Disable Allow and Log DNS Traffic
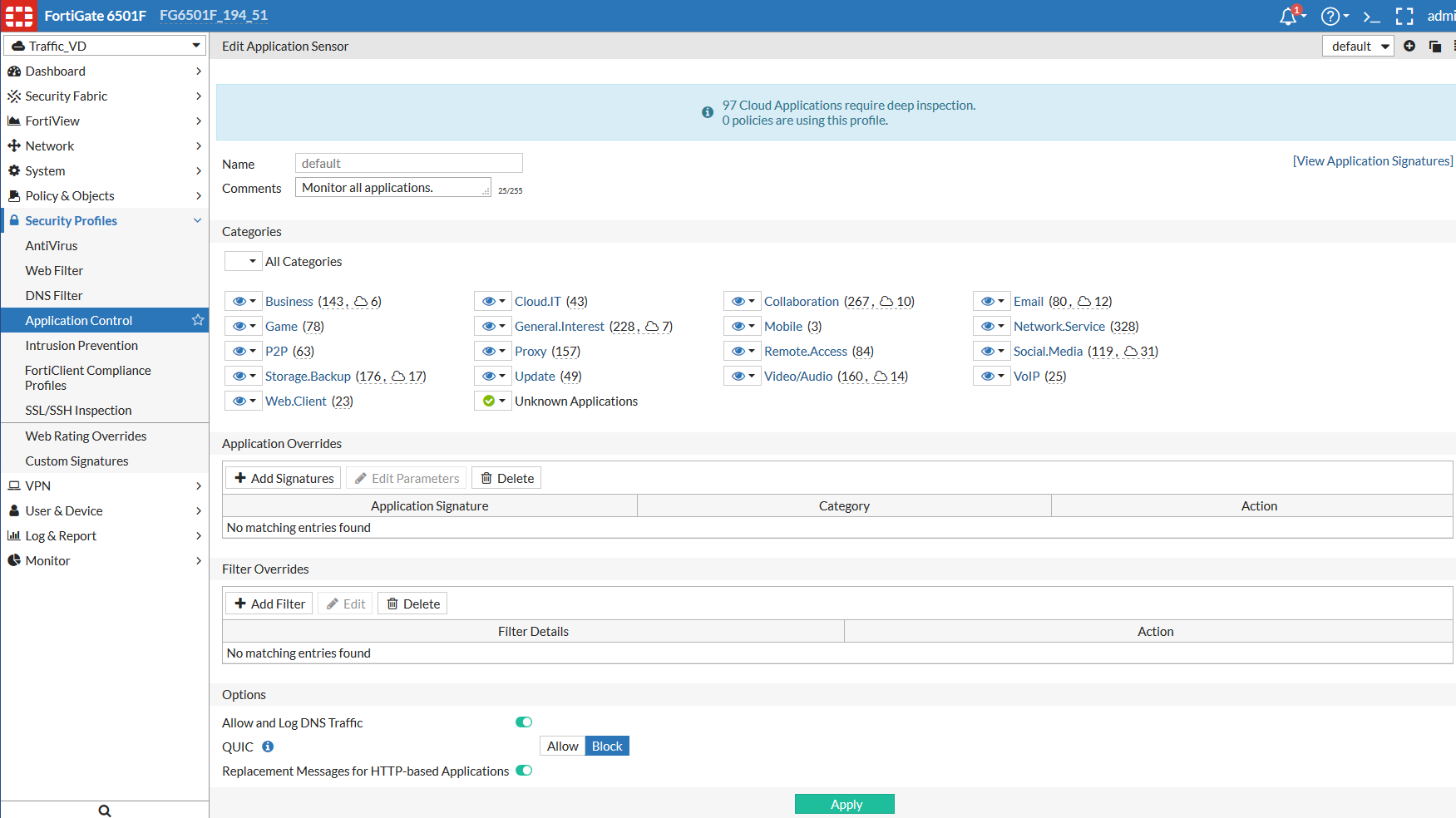The height and width of the screenshot is (818, 1456). pos(524,722)
